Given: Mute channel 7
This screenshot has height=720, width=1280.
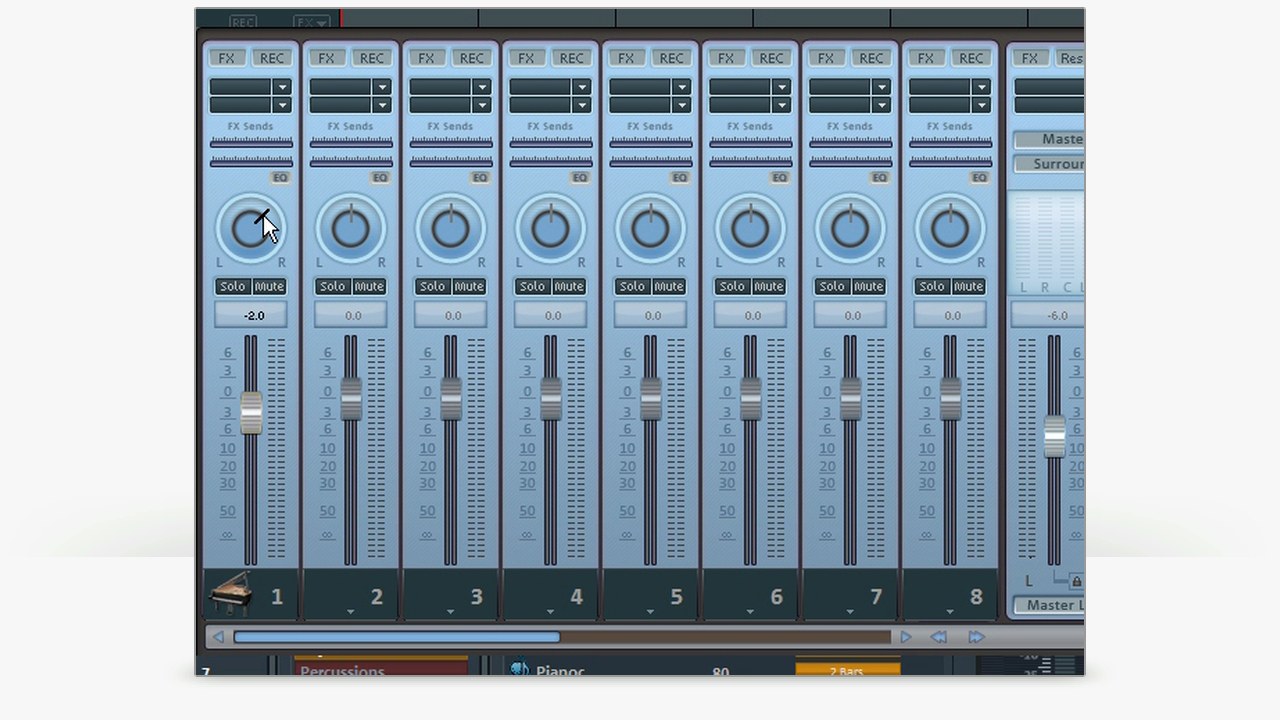Looking at the screenshot, I should pos(869,287).
